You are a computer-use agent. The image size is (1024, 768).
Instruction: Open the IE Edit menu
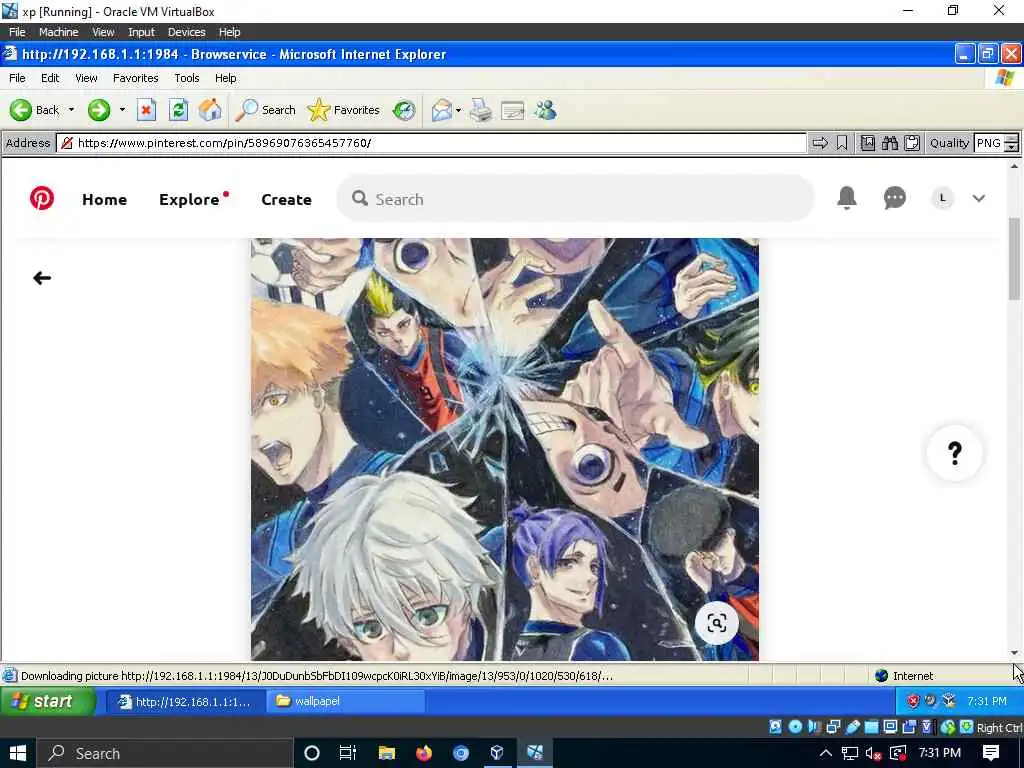(x=50, y=78)
